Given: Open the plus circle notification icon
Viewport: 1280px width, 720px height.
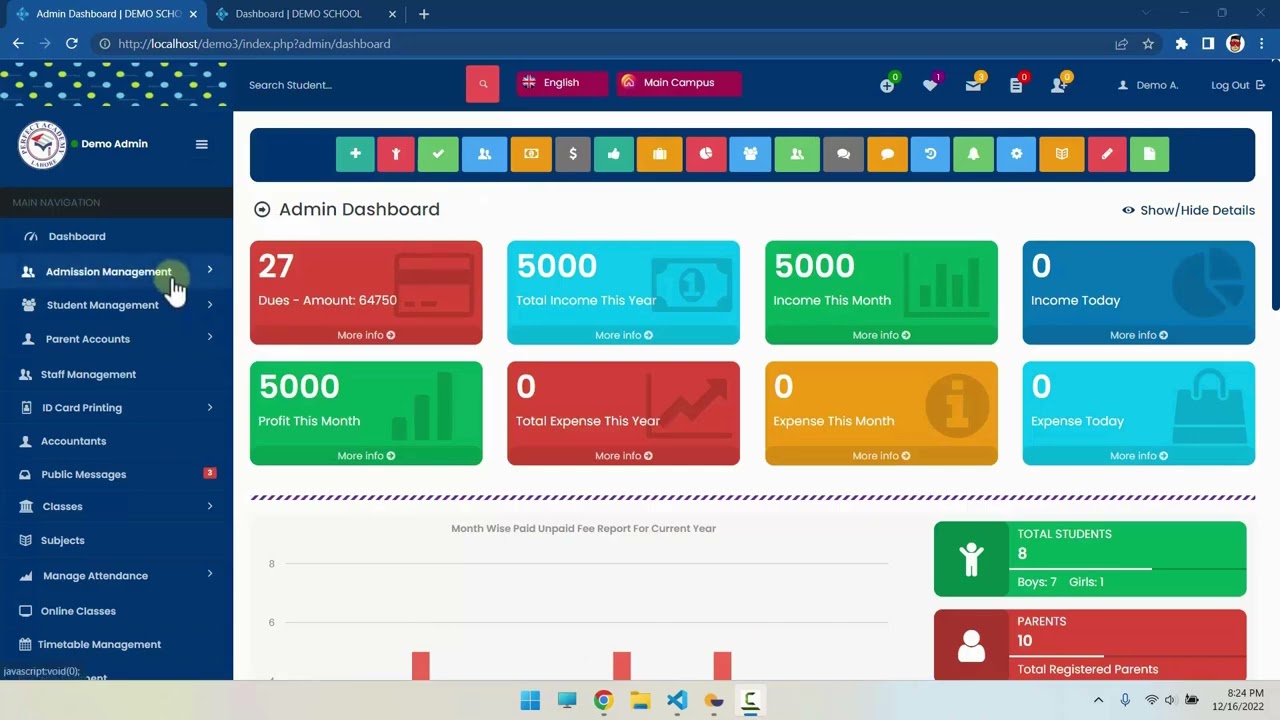Looking at the screenshot, I should coord(887,85).
